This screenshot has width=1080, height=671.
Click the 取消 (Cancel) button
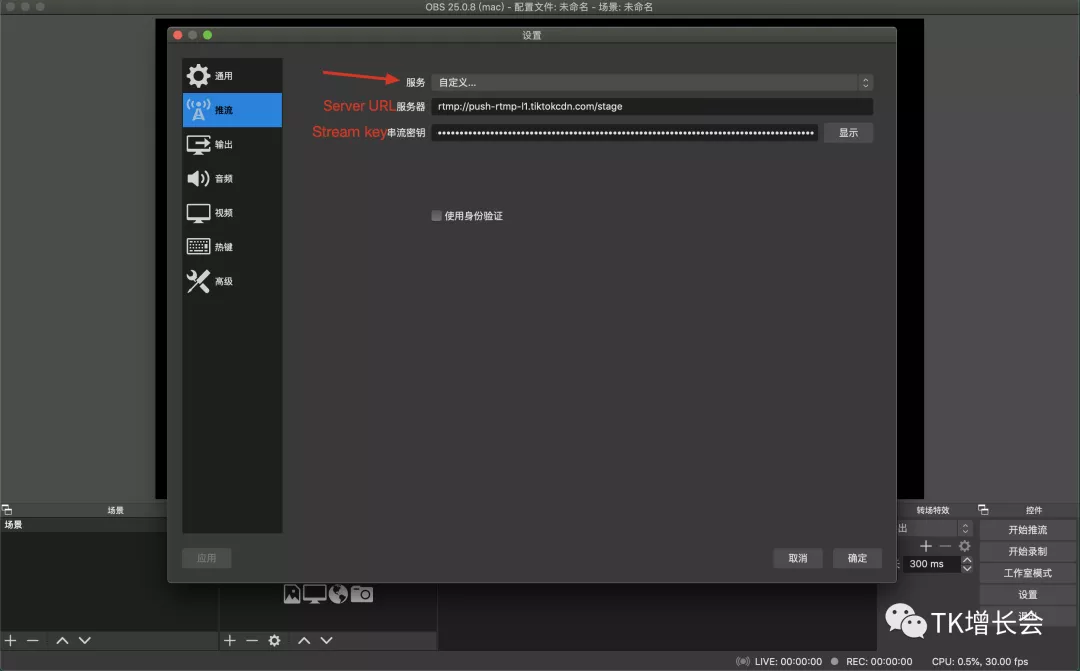coord(798,558)
